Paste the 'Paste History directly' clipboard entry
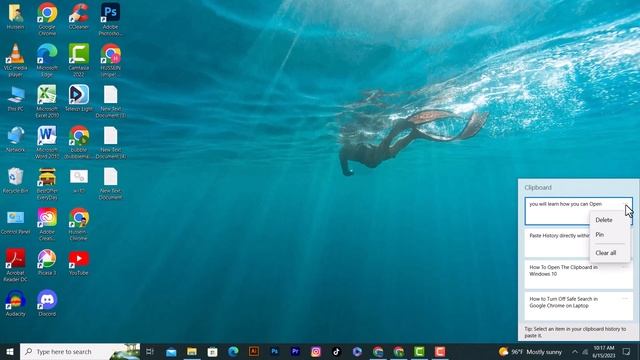Image resolution: width=640 pixels, height=360 pixels. click(x=579, y=243)
